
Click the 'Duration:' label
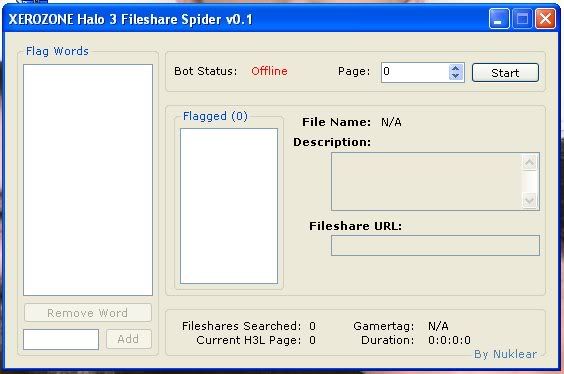[387, 340]
